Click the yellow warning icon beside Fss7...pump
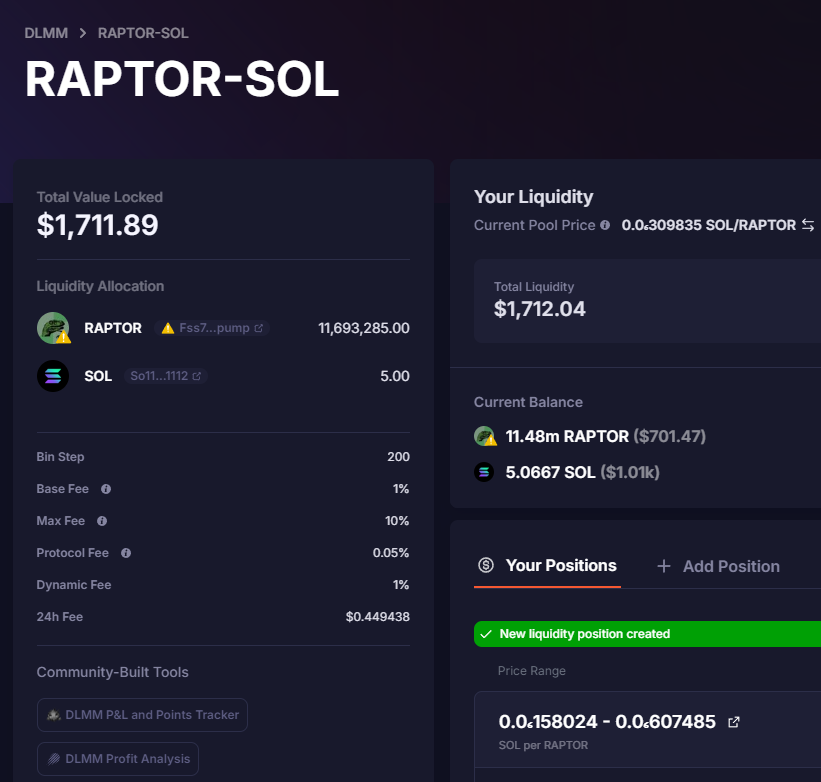This screenshot has width=821, height=782. point(168,328)
